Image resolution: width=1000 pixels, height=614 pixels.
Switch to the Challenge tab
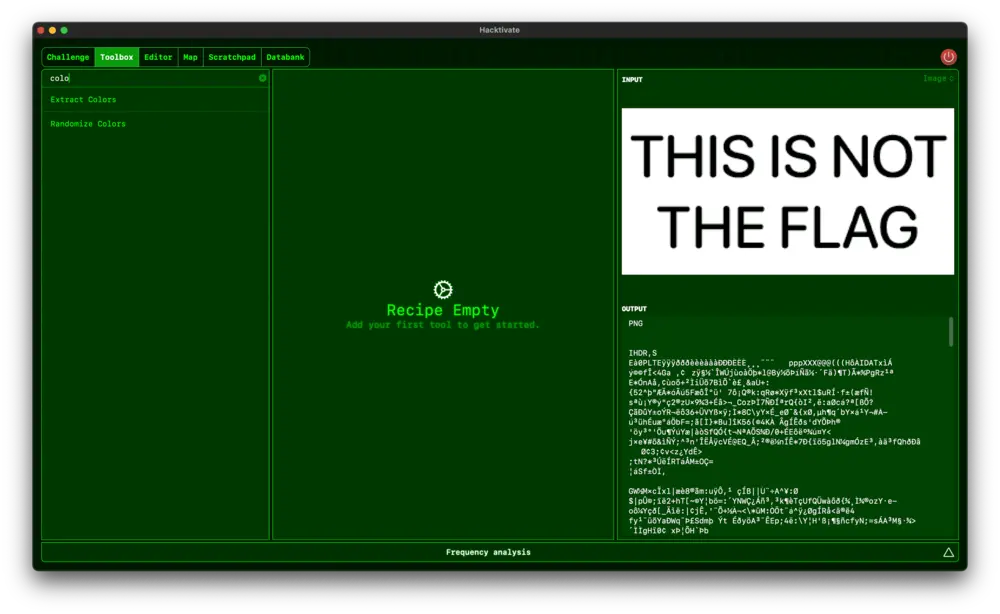(67, 57)
